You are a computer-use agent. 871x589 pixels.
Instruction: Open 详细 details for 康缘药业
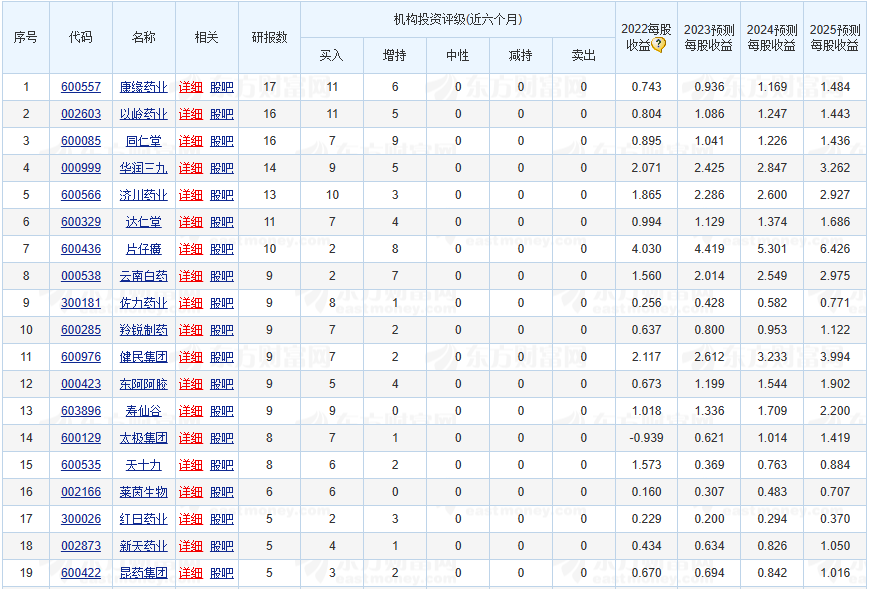click(x=191, y=87)
